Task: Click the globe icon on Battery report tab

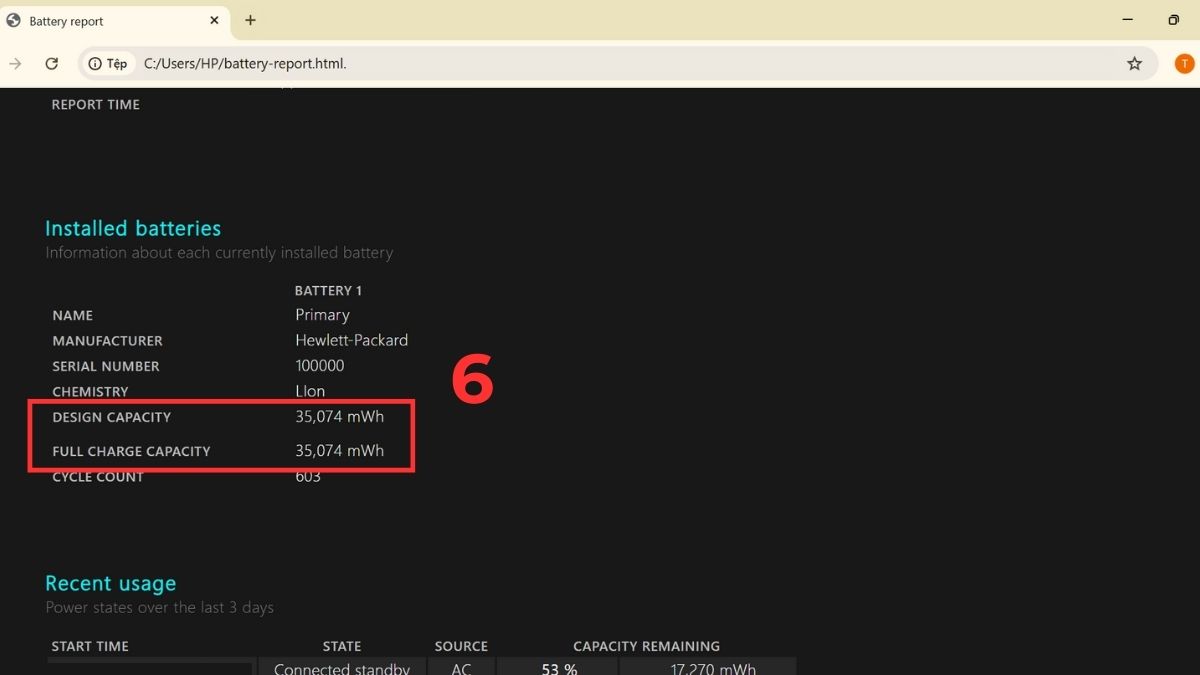Action: [13, 21]
